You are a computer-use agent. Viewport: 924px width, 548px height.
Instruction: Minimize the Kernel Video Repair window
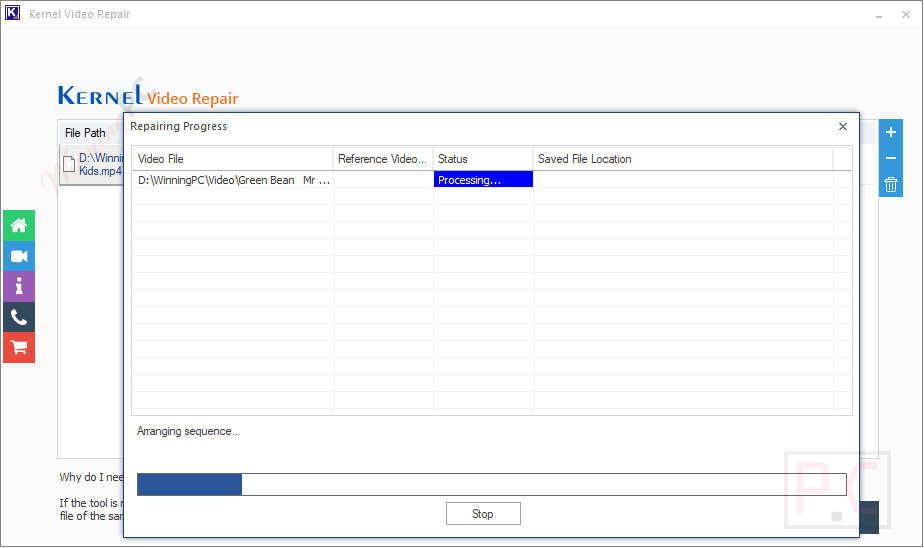tap(879, 15)
